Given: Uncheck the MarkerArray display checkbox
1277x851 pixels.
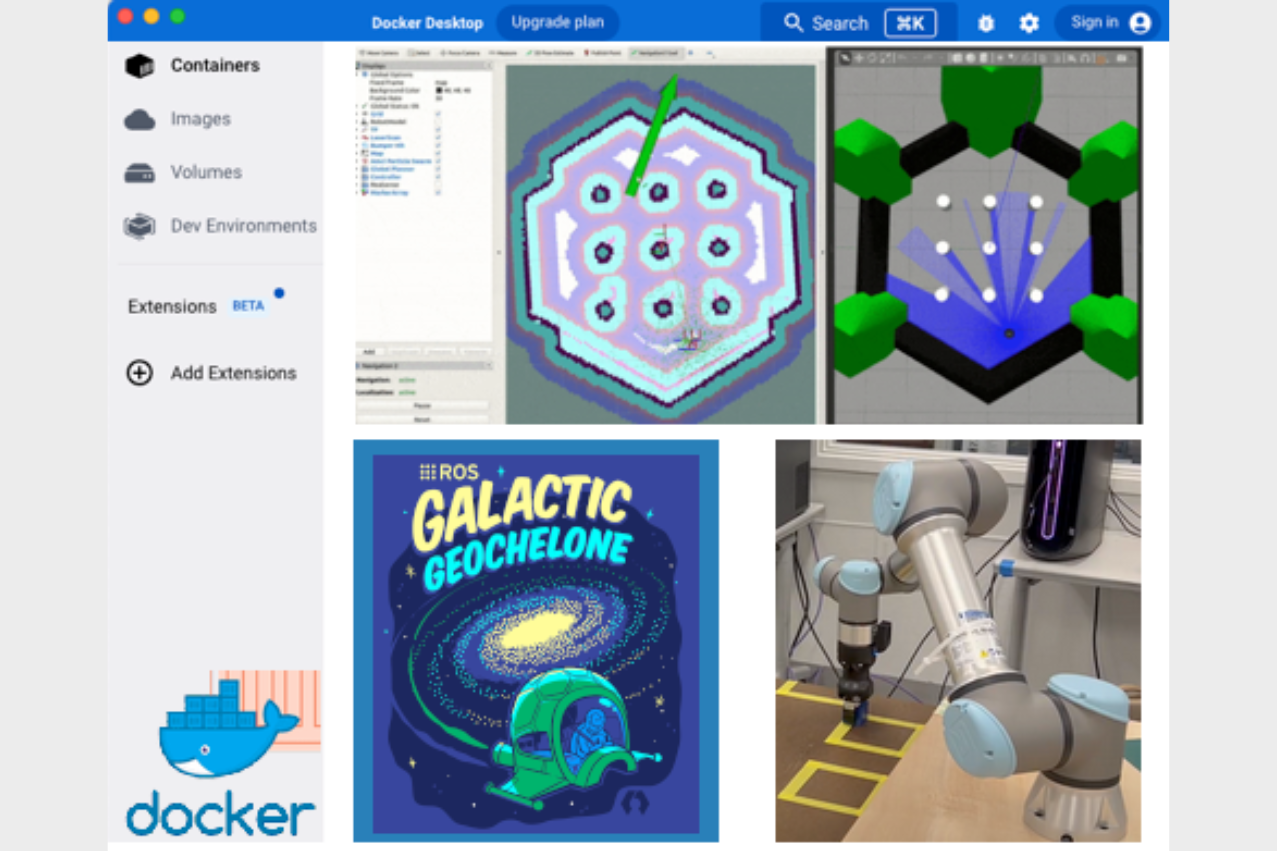Looking at the screenshot, I should pyautogui.click(x=438, y=193).
